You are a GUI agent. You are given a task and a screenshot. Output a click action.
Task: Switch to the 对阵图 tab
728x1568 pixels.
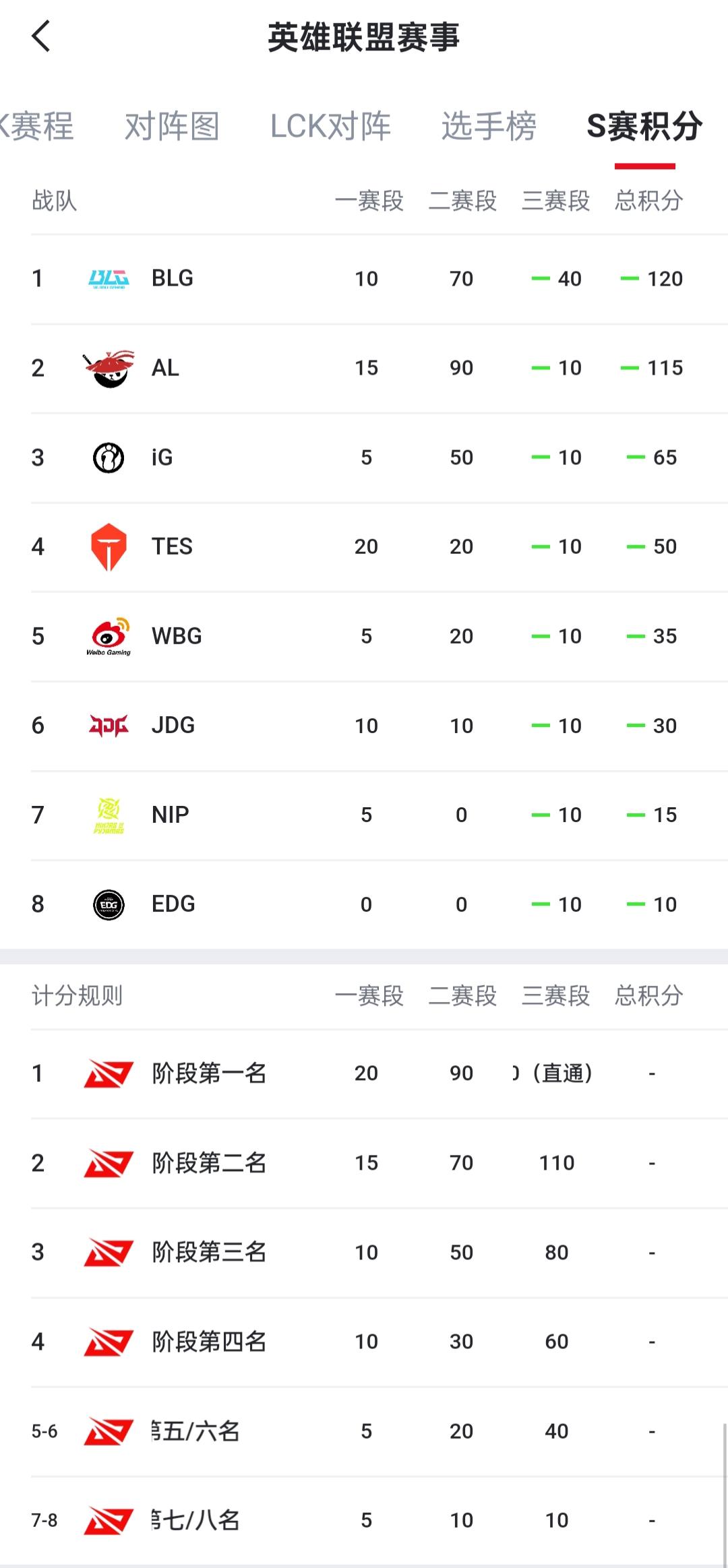click(172, 126)
